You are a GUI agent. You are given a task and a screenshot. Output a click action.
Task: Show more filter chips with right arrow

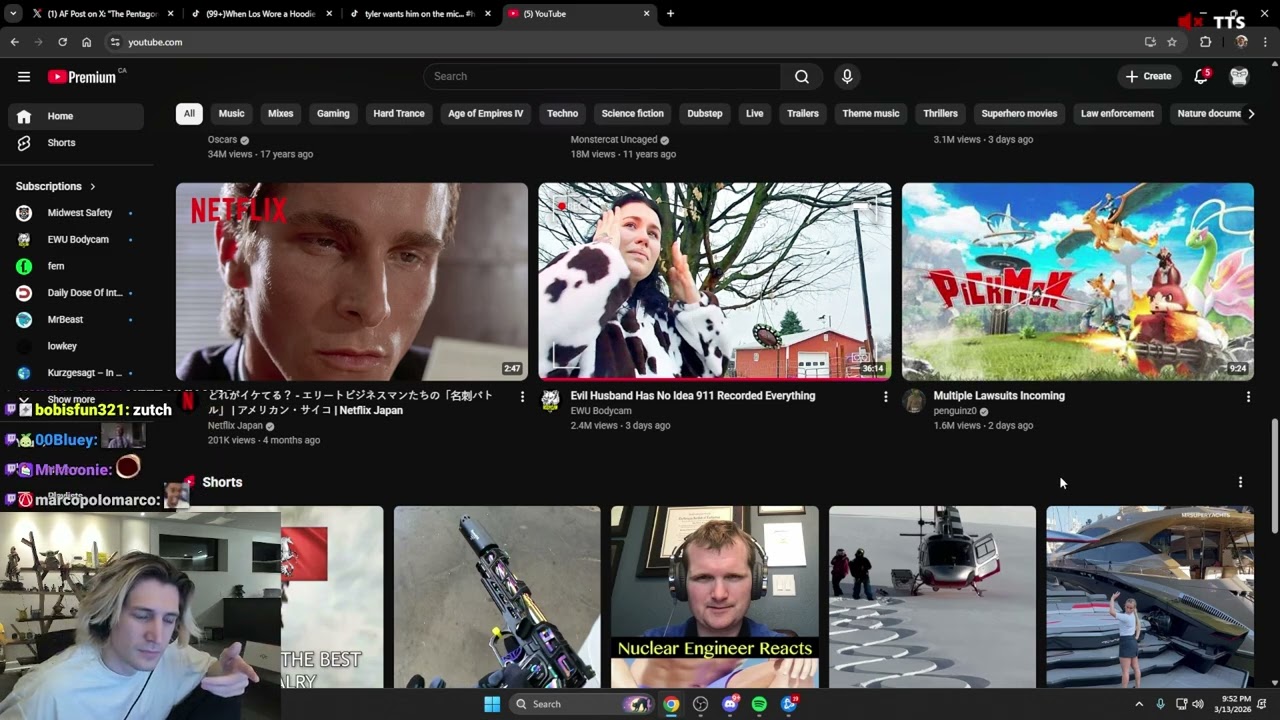[1250, 114]
